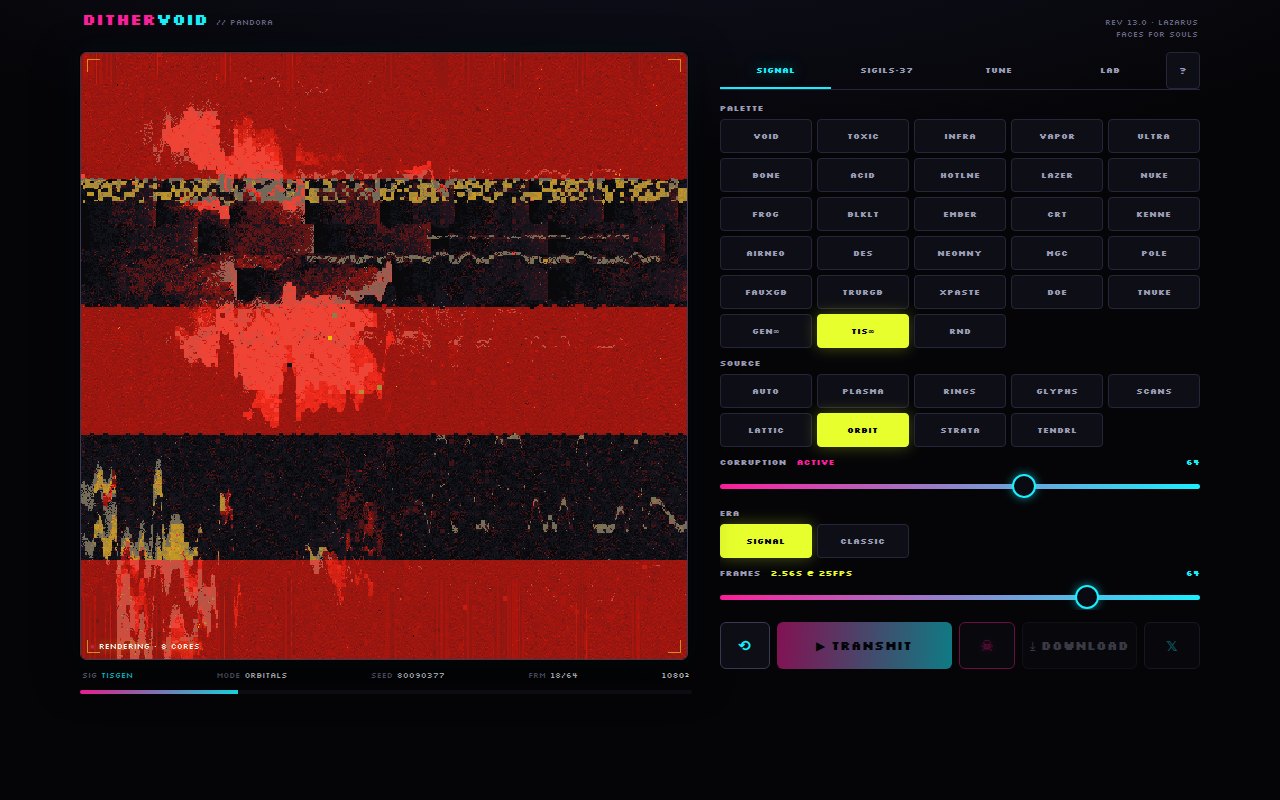
Task: Start rendering with the Transmit button
Action: pos(864,645)
